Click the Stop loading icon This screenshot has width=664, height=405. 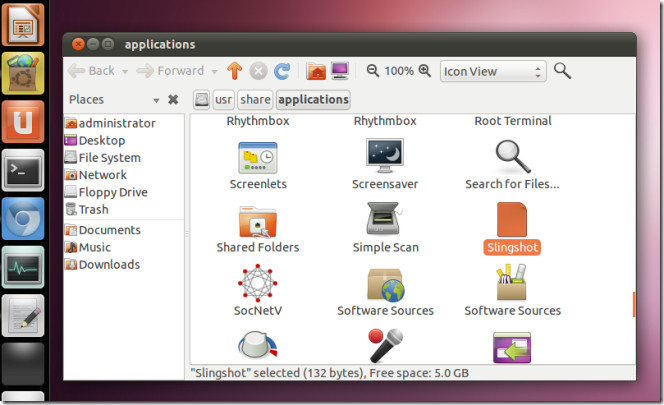(258, 71)
